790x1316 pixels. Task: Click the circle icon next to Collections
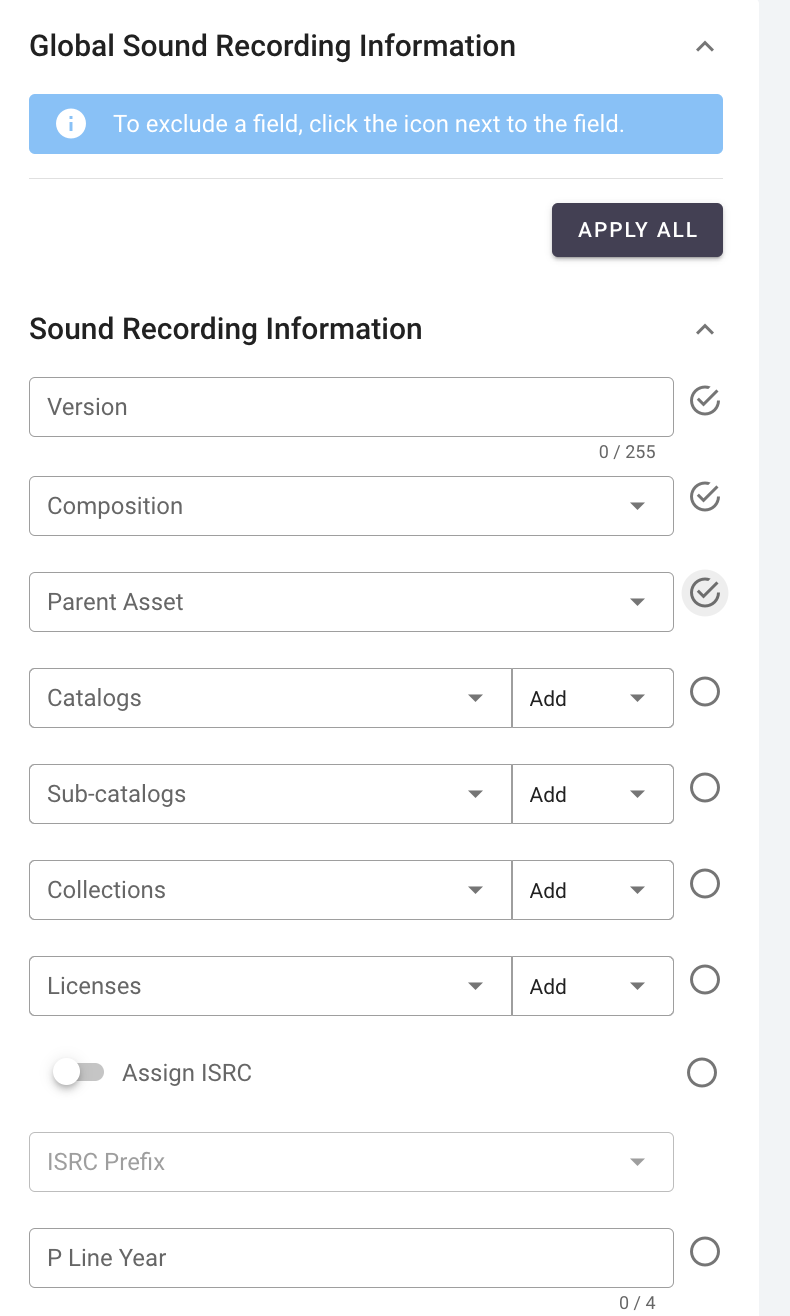[x=705, y=884]
